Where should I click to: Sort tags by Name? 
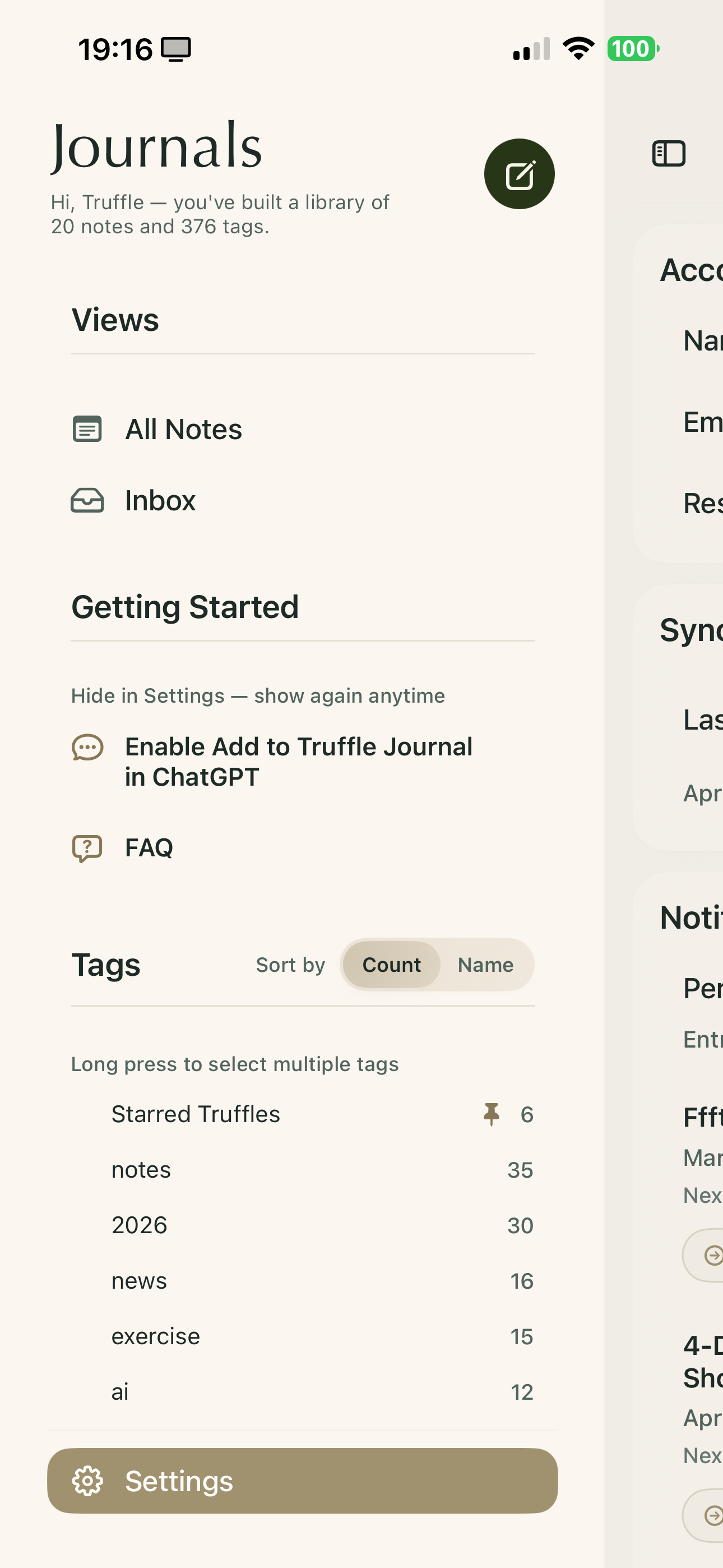(x=486, y=965)
